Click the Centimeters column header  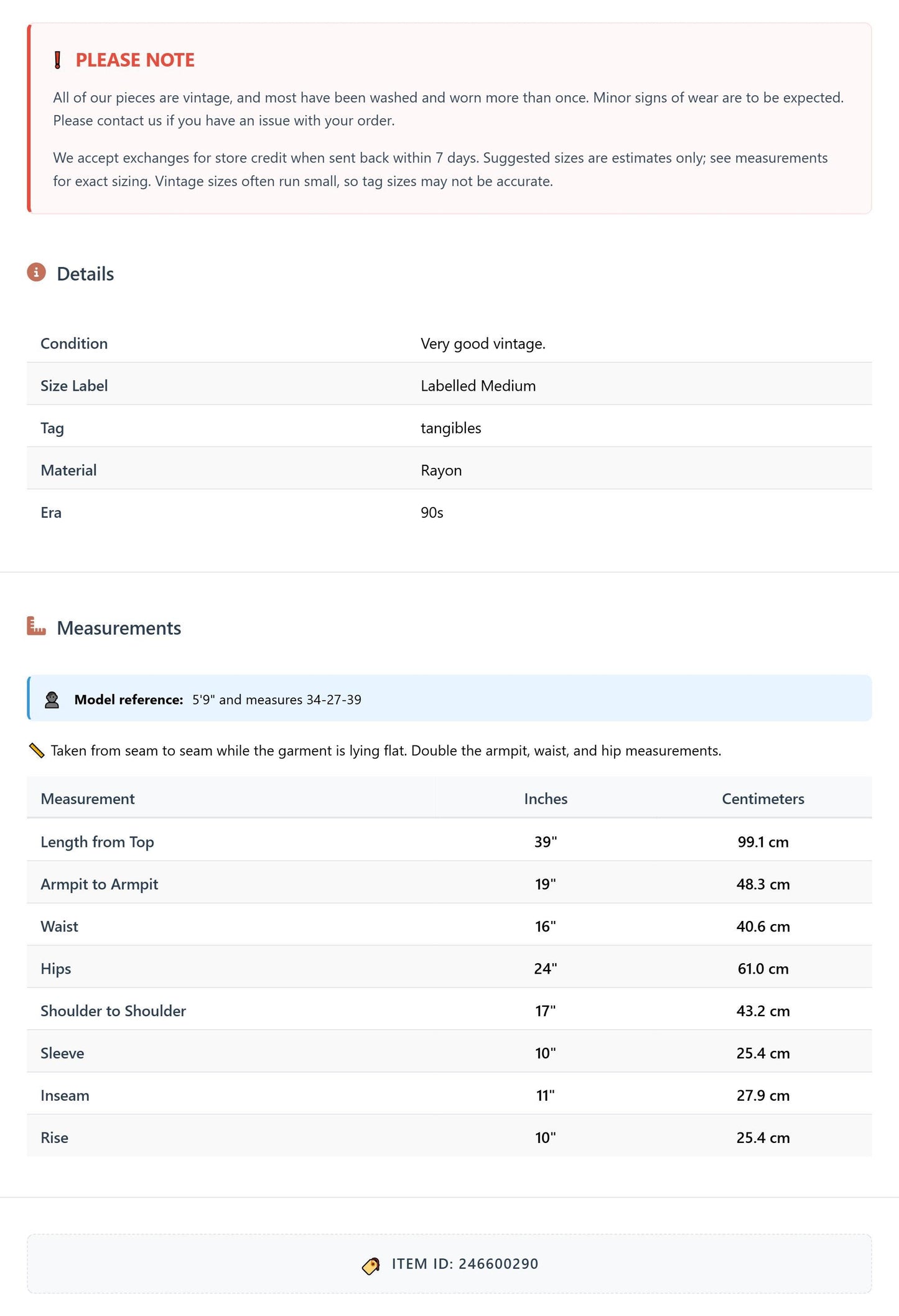click(763, 799)
